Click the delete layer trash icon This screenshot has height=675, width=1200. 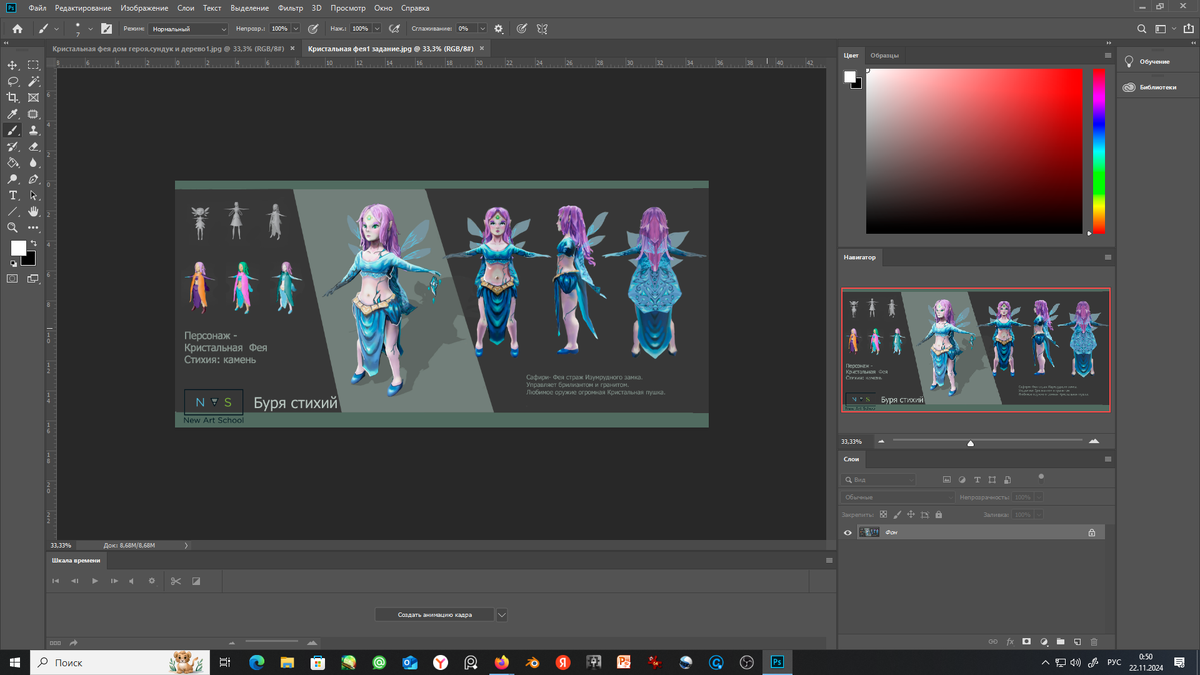click(x=1094, y=642)
